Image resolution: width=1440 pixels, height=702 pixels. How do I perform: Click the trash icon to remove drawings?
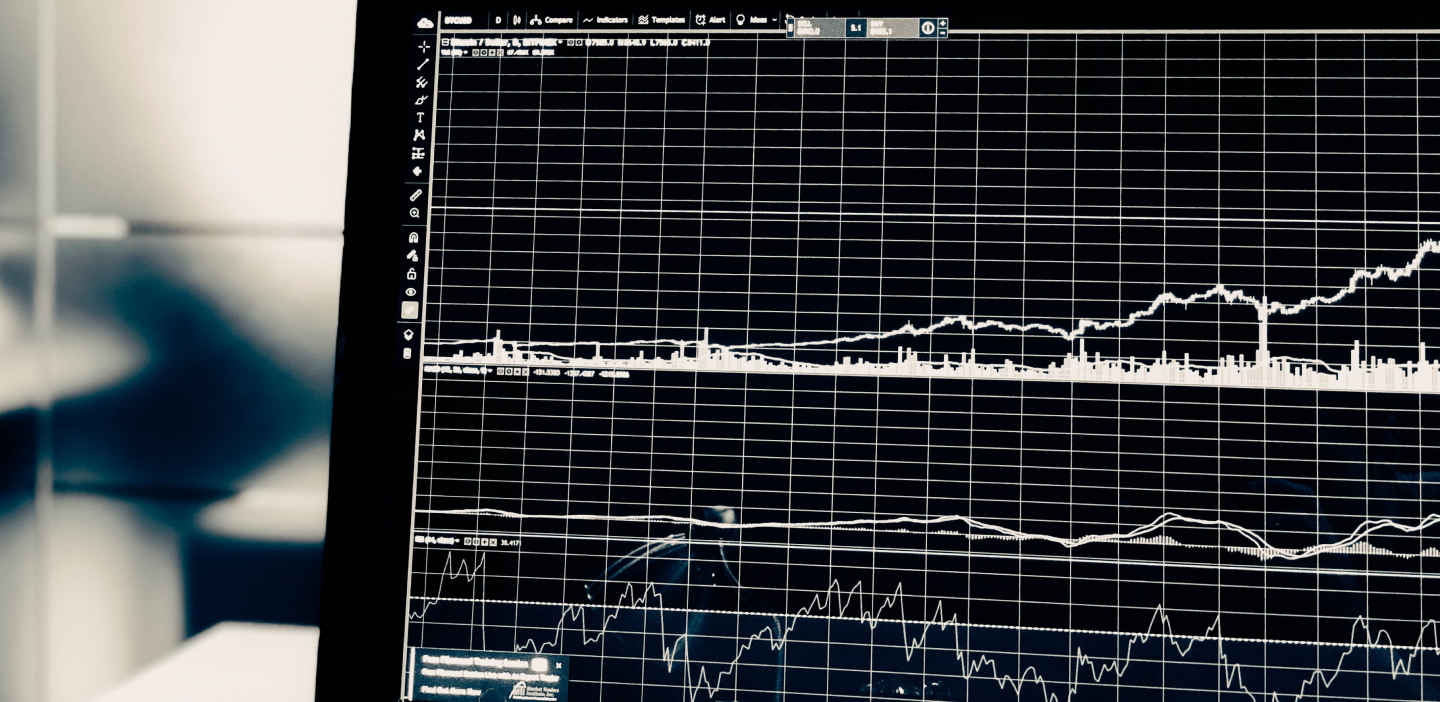click(x=407, y=353)
